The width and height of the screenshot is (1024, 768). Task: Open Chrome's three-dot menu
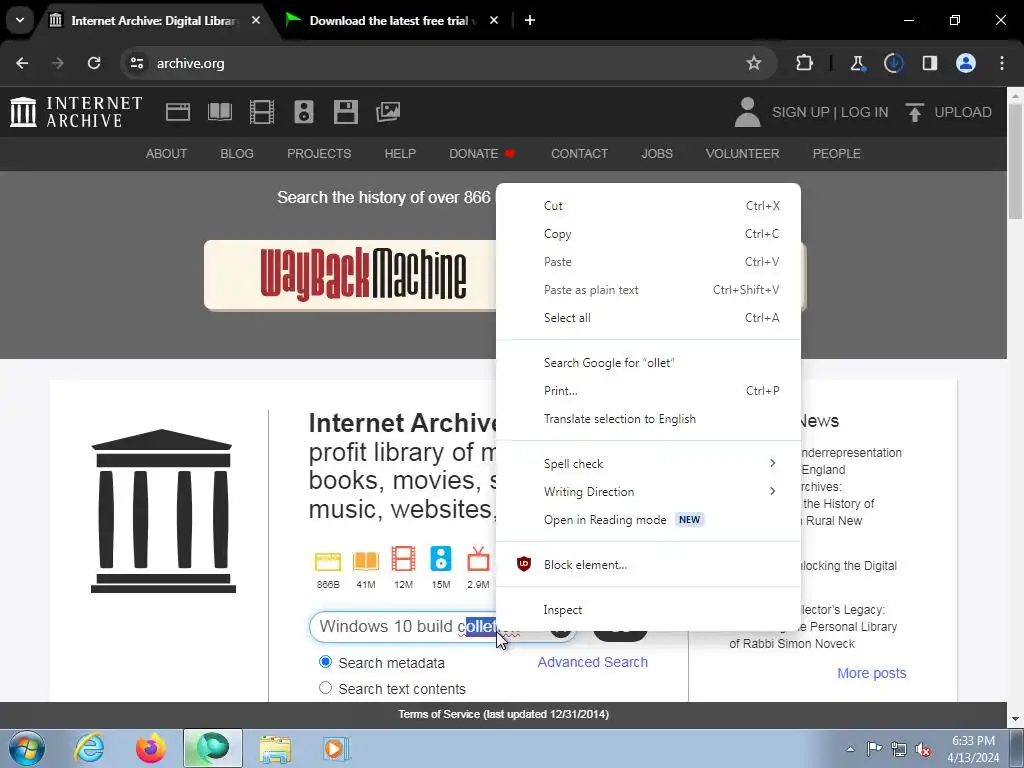(x=1002, y=63)
